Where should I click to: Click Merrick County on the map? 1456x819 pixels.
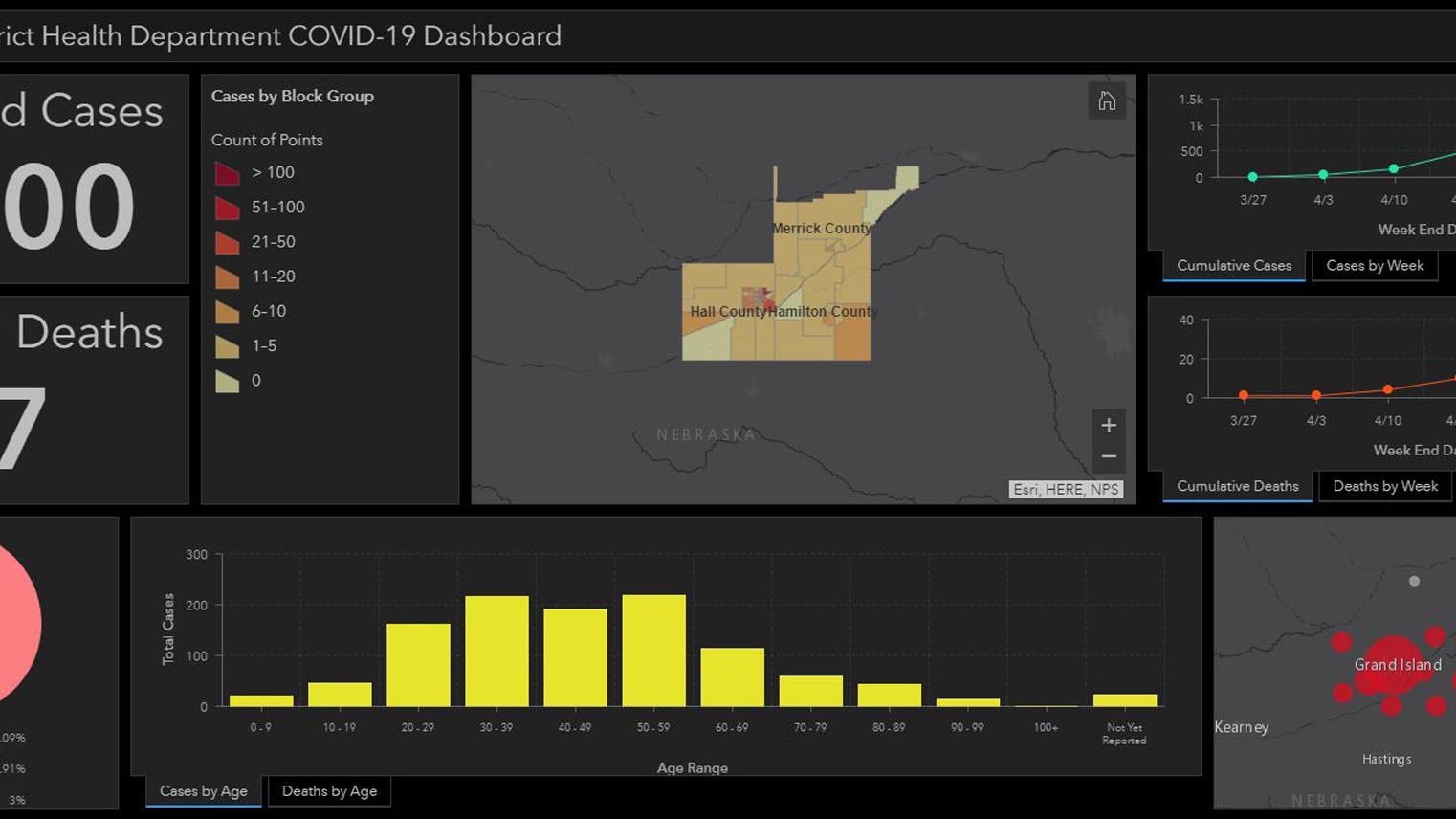point(821,229)
